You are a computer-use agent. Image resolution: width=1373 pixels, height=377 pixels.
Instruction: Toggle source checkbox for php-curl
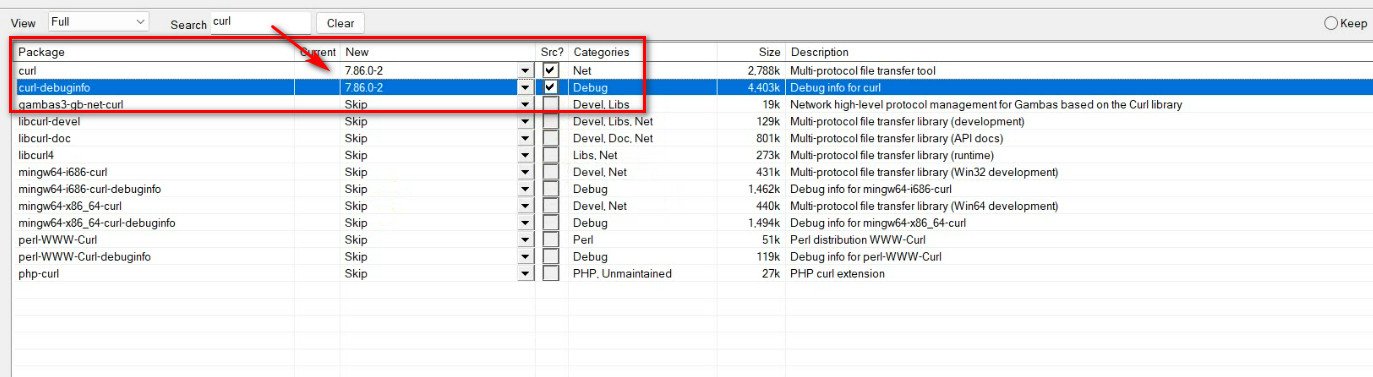pos(551,275)
